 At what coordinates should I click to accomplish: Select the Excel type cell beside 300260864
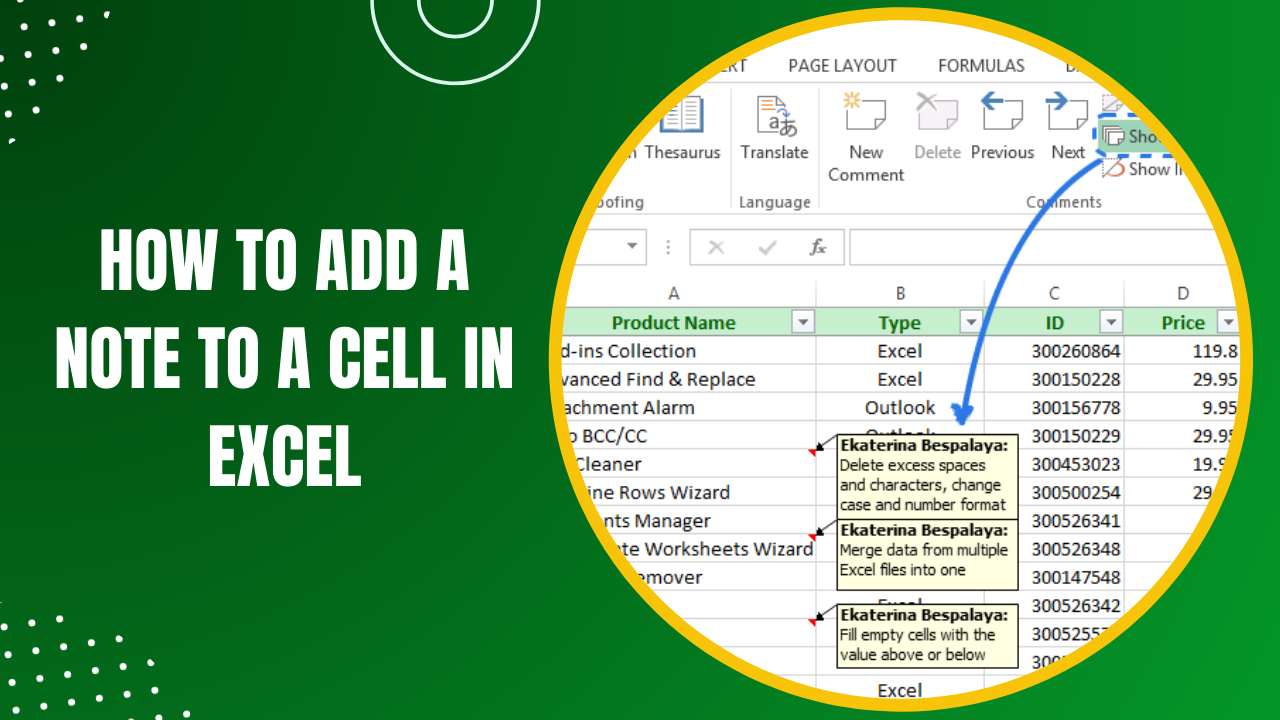coord(900,351)
